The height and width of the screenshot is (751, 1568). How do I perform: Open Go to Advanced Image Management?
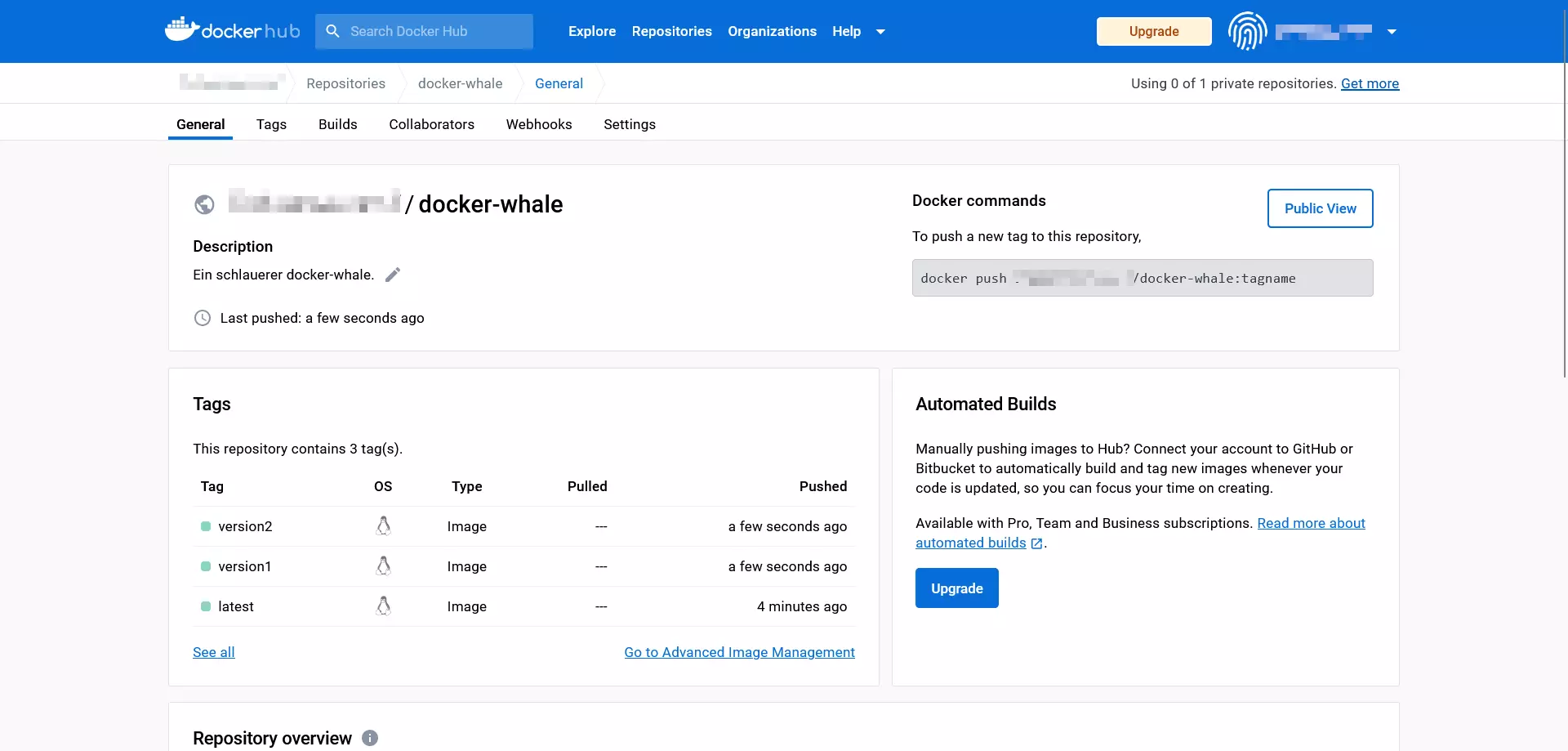pyautogui.click(x=739, y=652)
